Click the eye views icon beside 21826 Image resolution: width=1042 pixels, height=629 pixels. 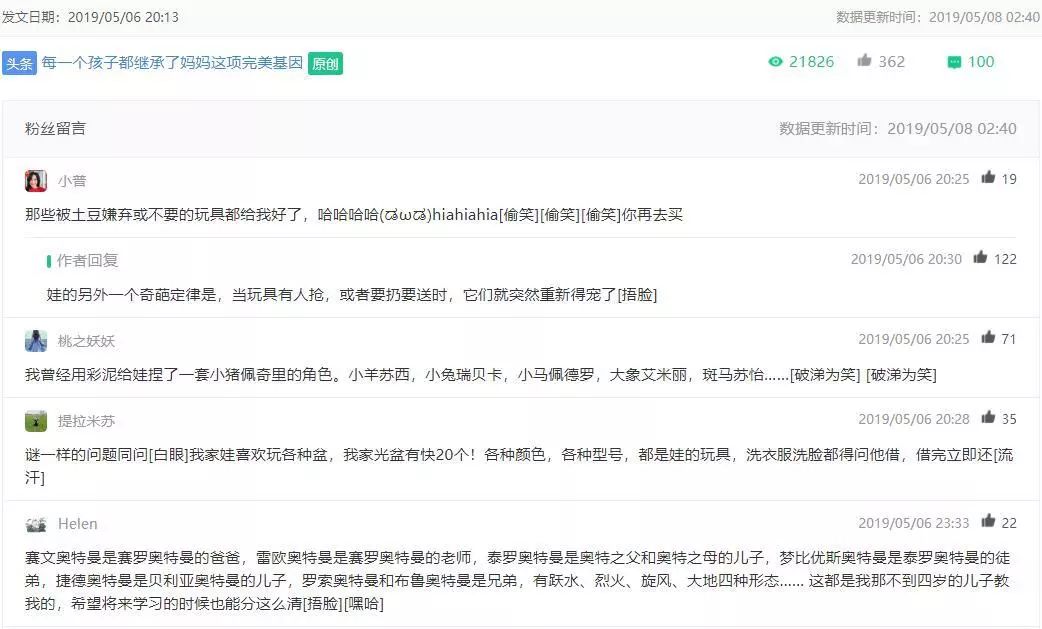click(775, 62)
